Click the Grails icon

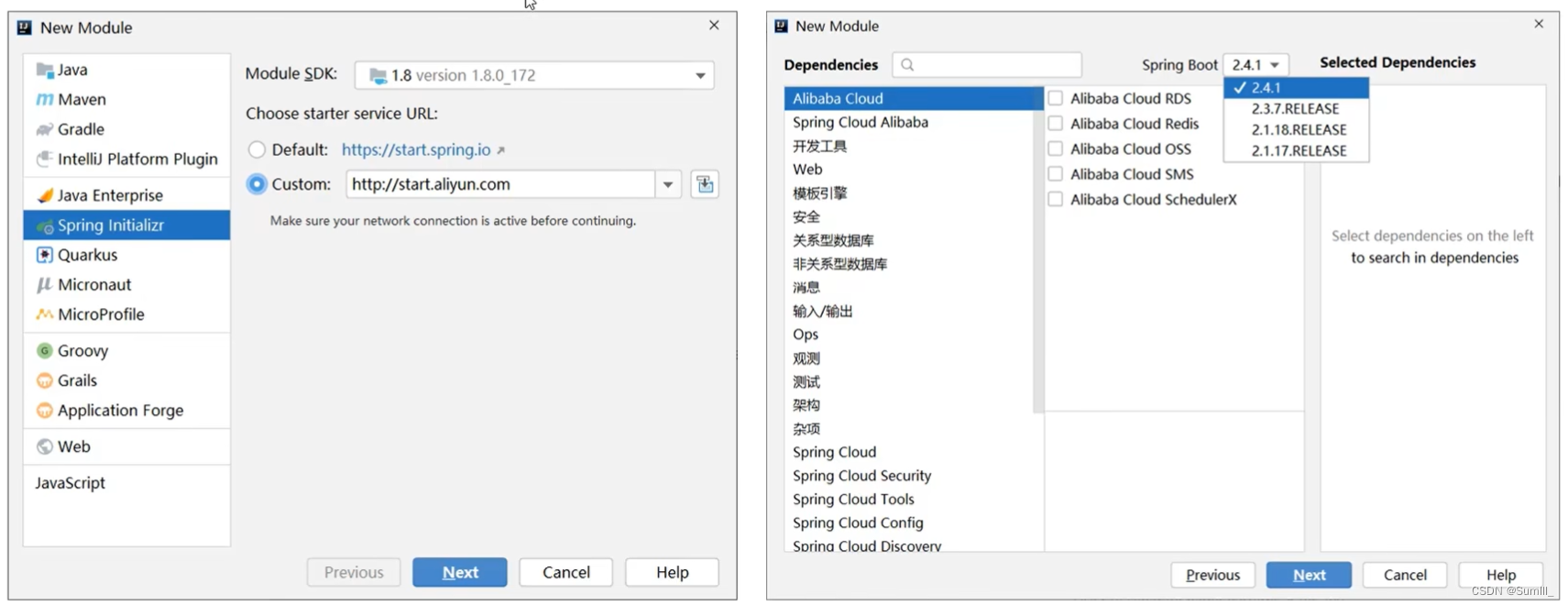point(44,380)
